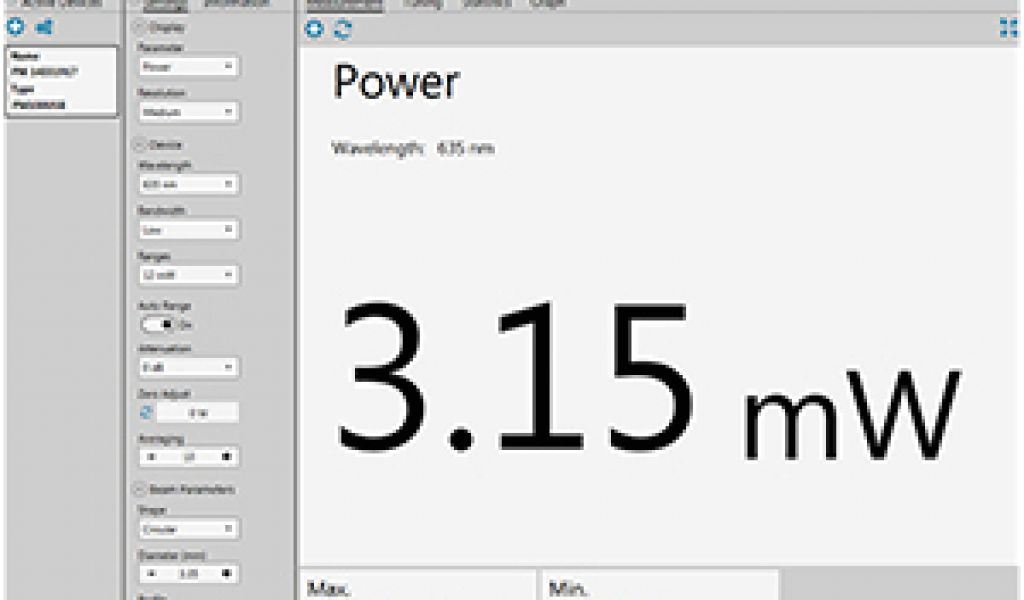Viewport: 1024px width, 600px height.
Task: Decrease the Averaging value
Action: [150, 457]
